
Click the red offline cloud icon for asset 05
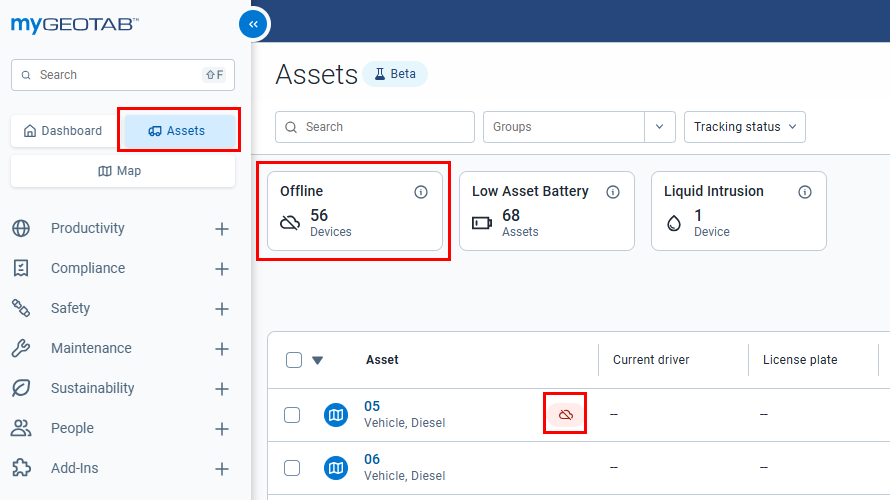[x=565, y=414]
